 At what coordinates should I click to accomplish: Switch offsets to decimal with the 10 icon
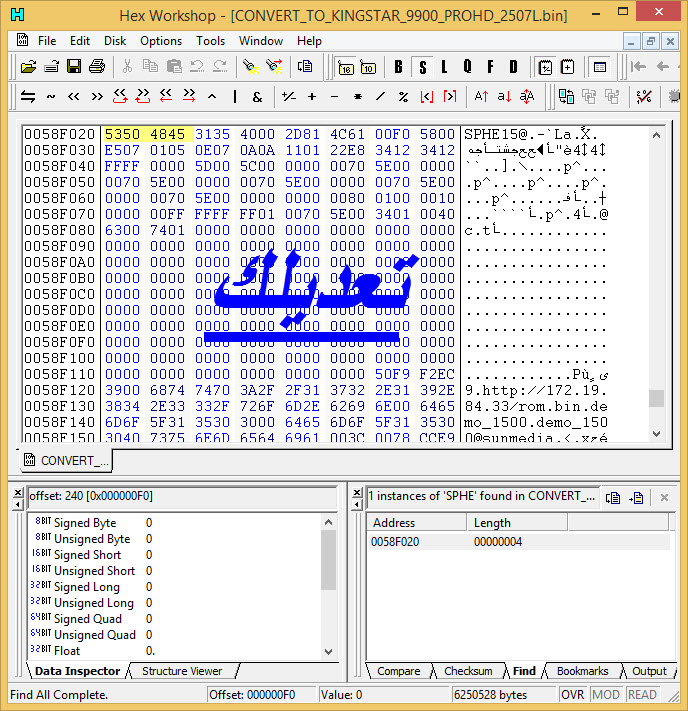368,68
